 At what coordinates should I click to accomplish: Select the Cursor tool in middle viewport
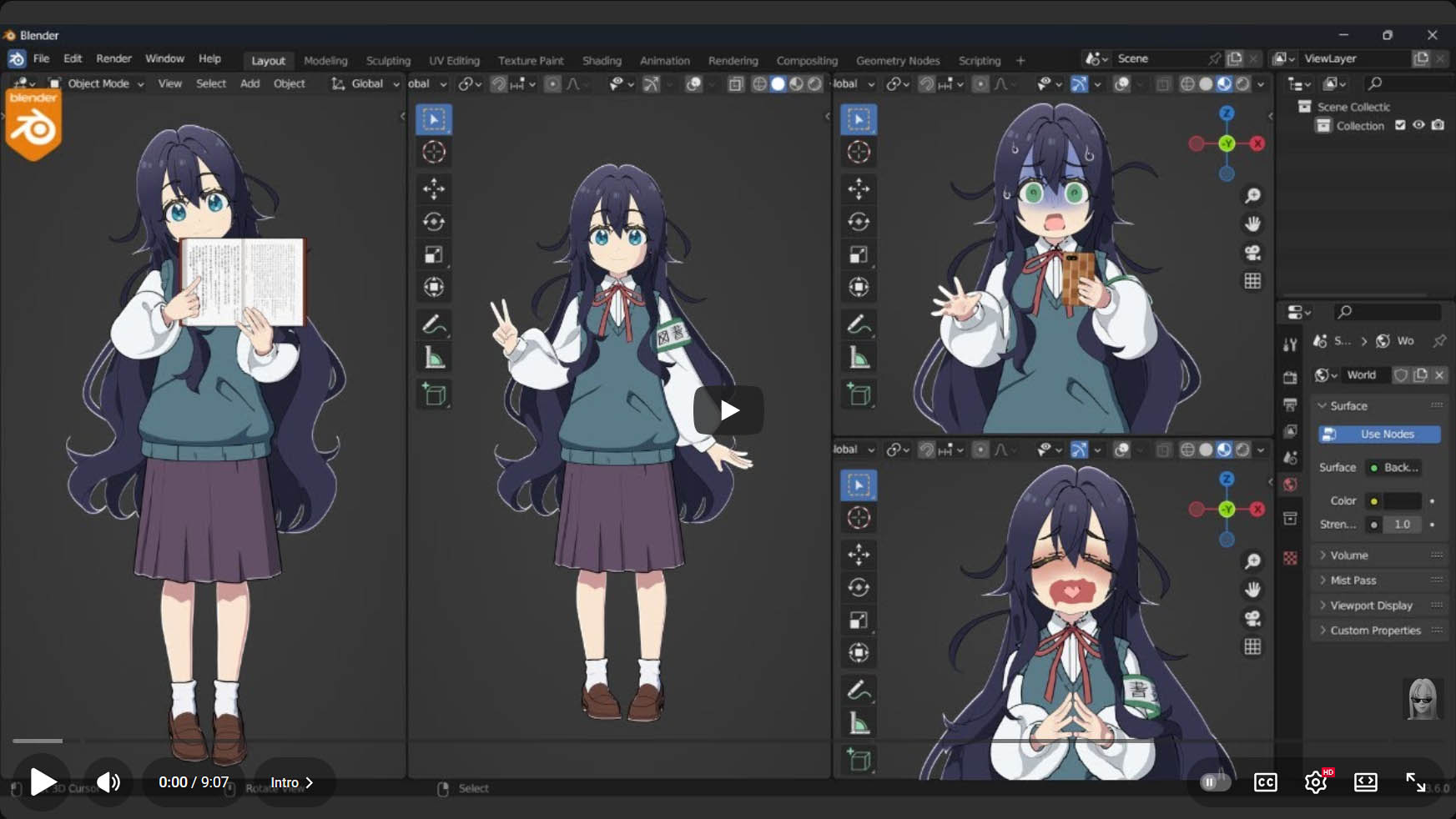(x=434, y=152)
